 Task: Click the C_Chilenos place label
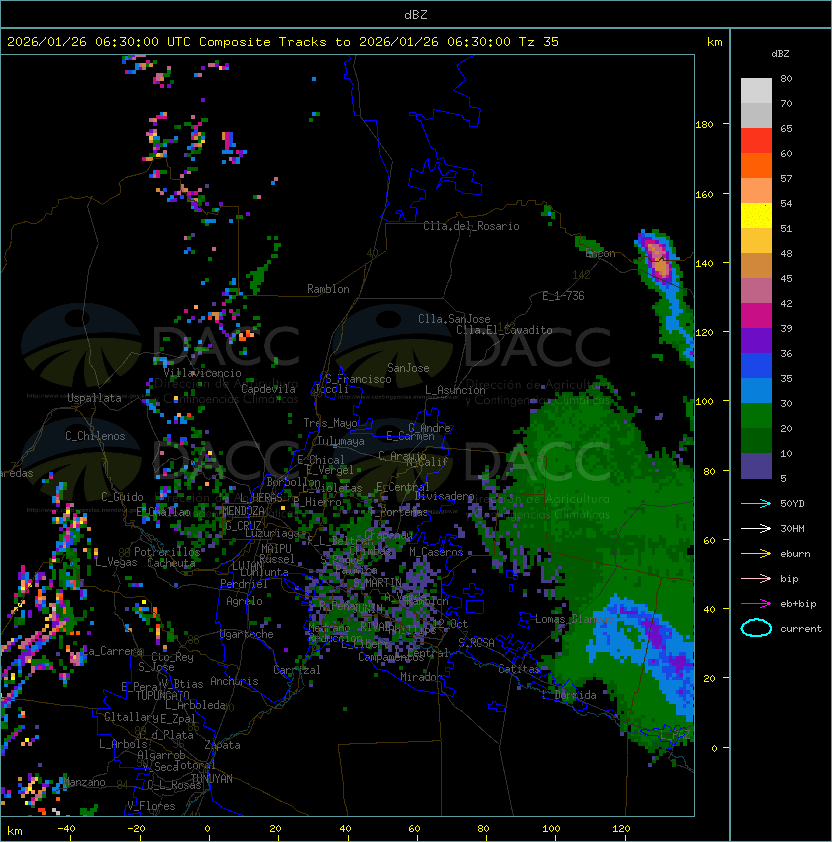tap(95, 436)
